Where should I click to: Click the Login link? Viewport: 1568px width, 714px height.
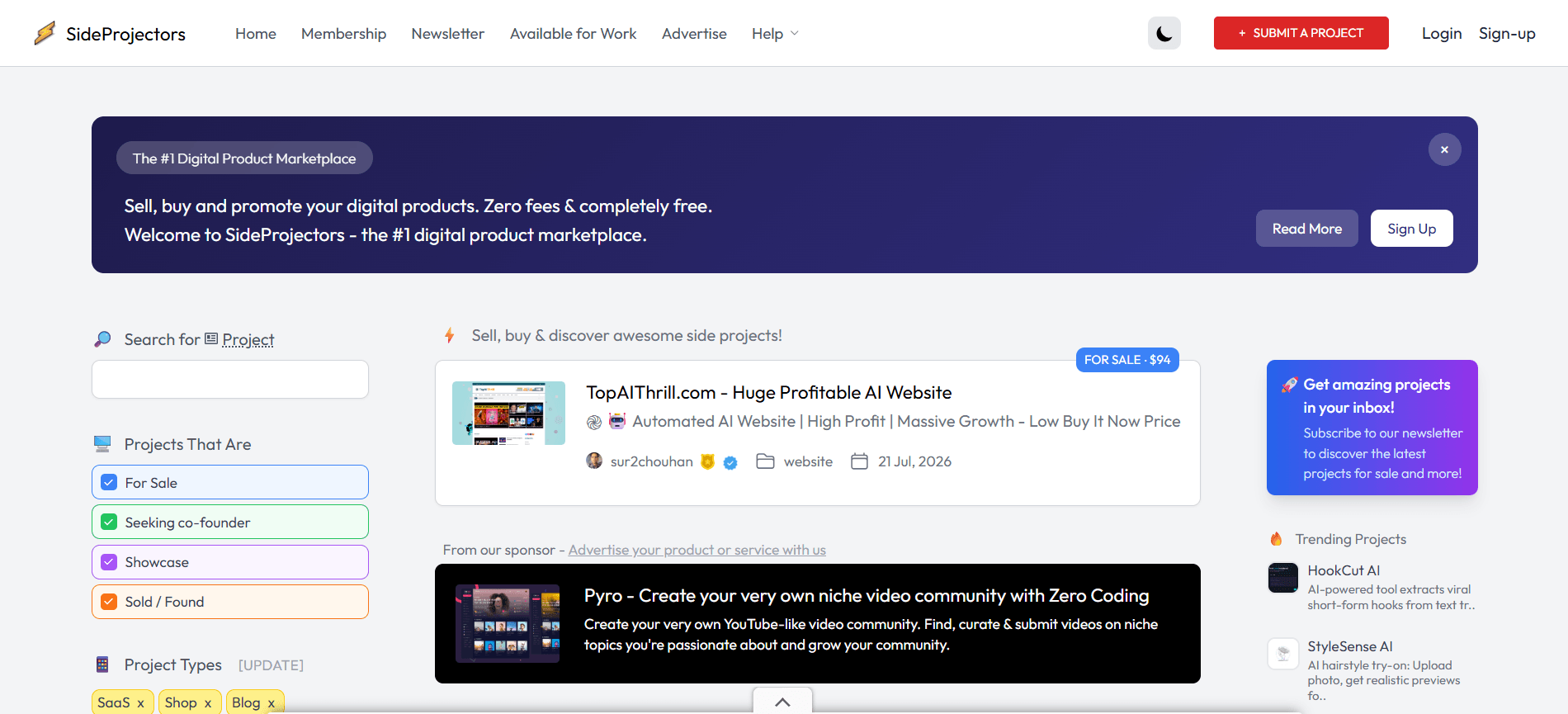point(1442,34)
